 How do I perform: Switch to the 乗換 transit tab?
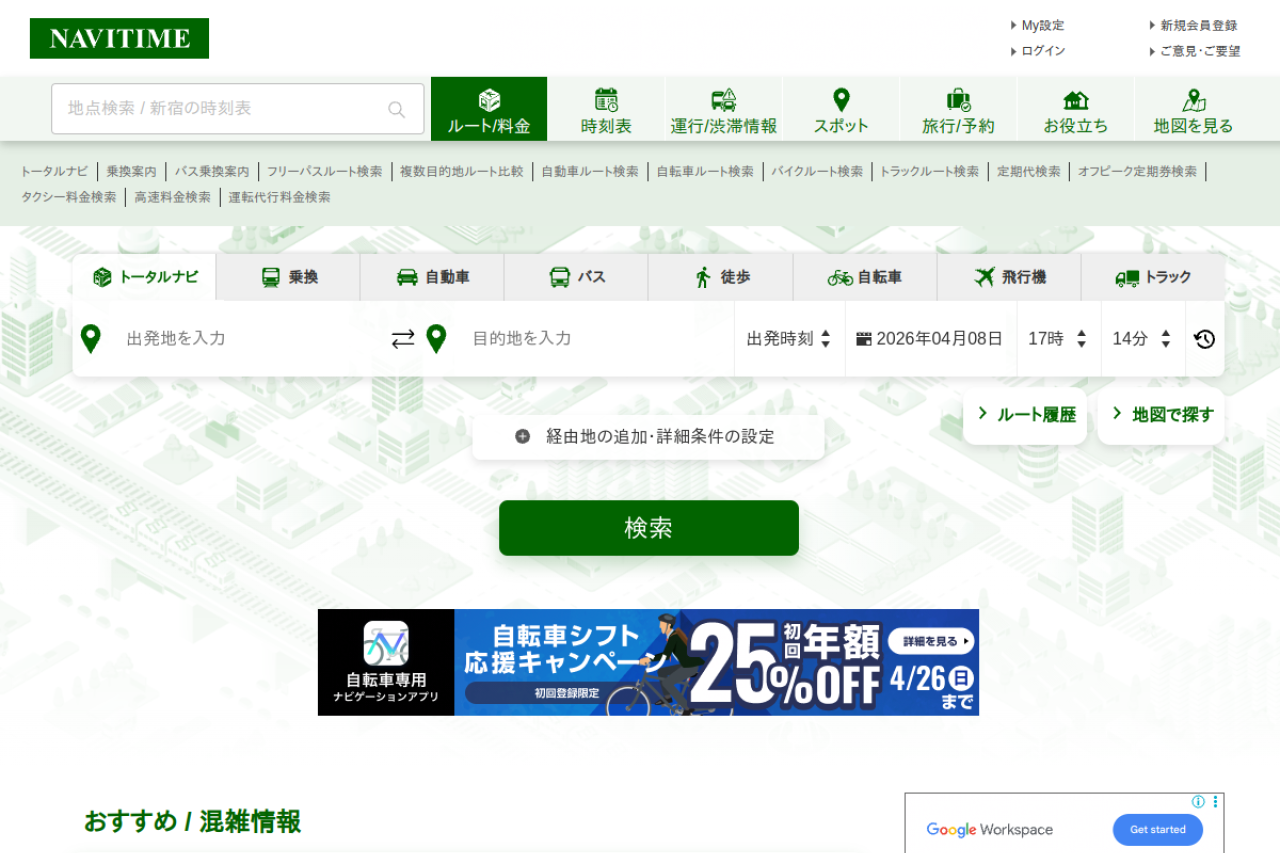(x=289, y=277)
